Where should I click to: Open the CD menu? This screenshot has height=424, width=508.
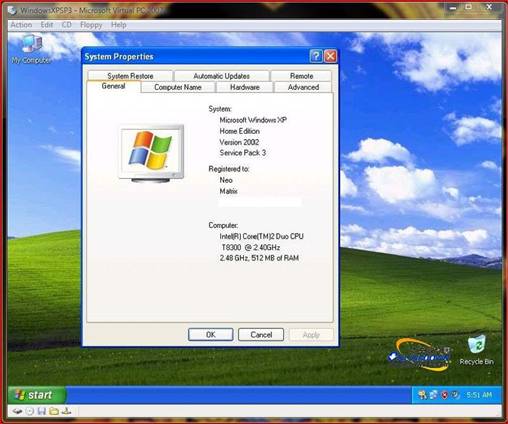66,25
